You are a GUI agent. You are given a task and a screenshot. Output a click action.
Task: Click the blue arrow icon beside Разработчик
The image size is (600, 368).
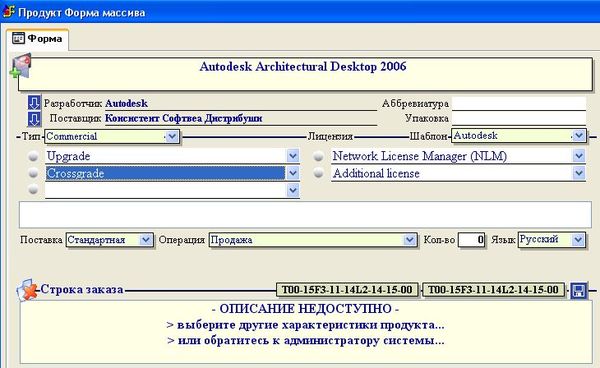(x=34, y=103)
